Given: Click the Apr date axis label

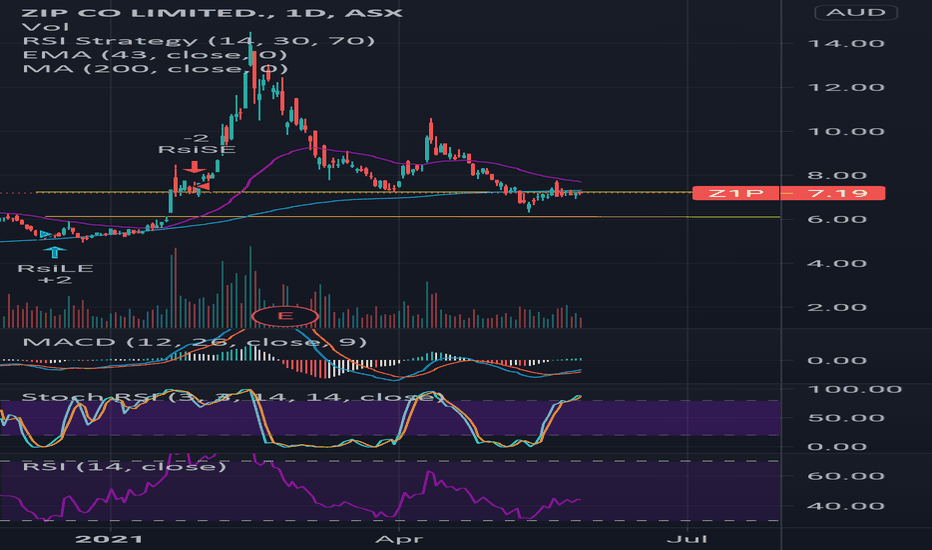Looking at the screenshot, I should point(399,539).
